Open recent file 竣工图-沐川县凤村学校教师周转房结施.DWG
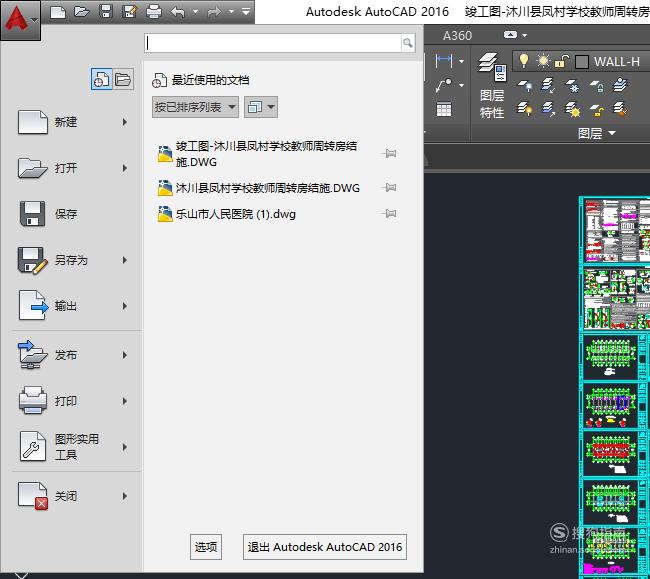 265,154
